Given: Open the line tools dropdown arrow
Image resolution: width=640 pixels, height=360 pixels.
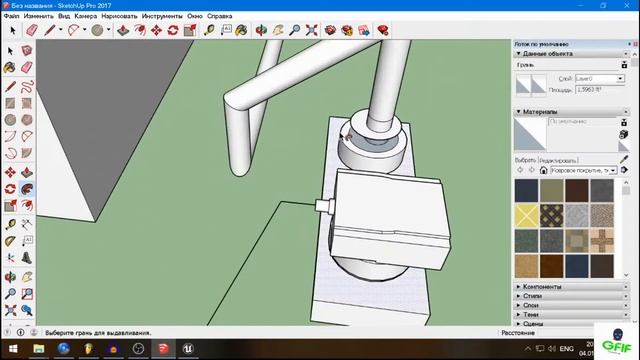Looking at the screenshot, I should tap(60, 30).
